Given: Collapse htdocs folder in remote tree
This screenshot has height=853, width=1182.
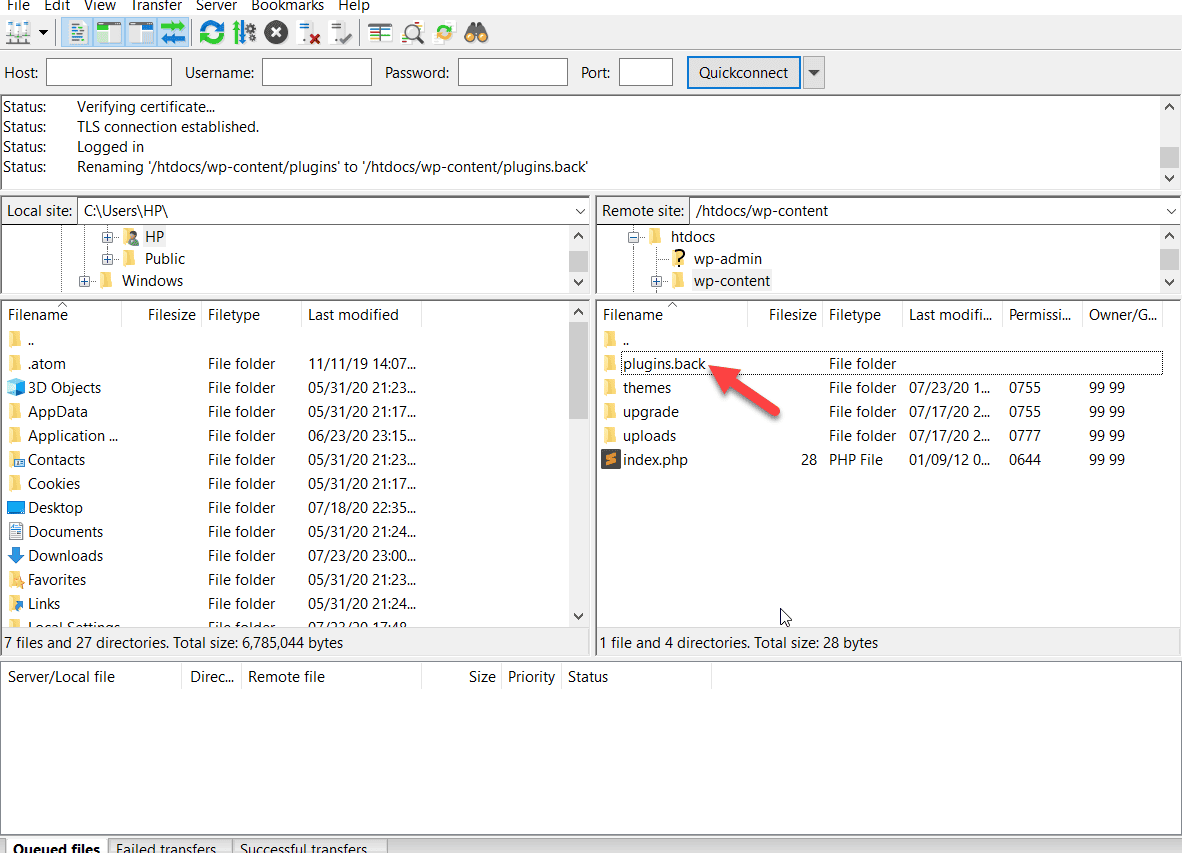Looking at the screenshot, I should [634, 237].
